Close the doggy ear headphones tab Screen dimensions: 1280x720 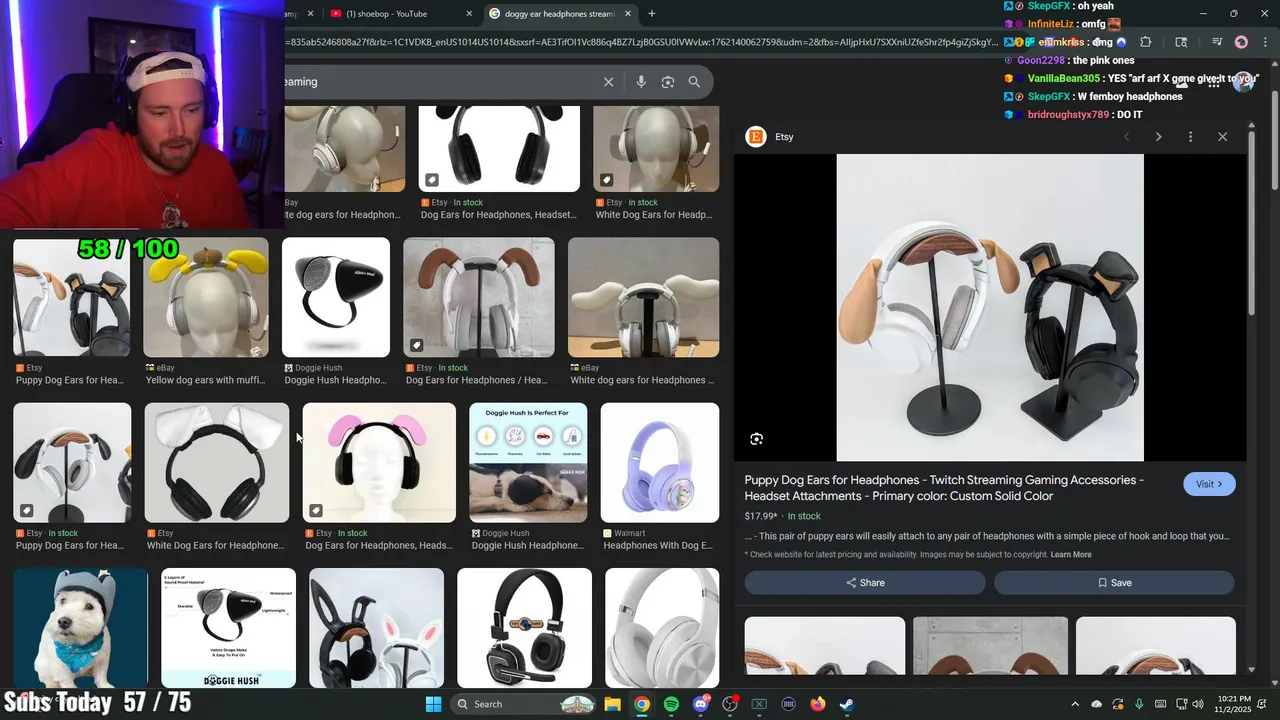[628, 14]
